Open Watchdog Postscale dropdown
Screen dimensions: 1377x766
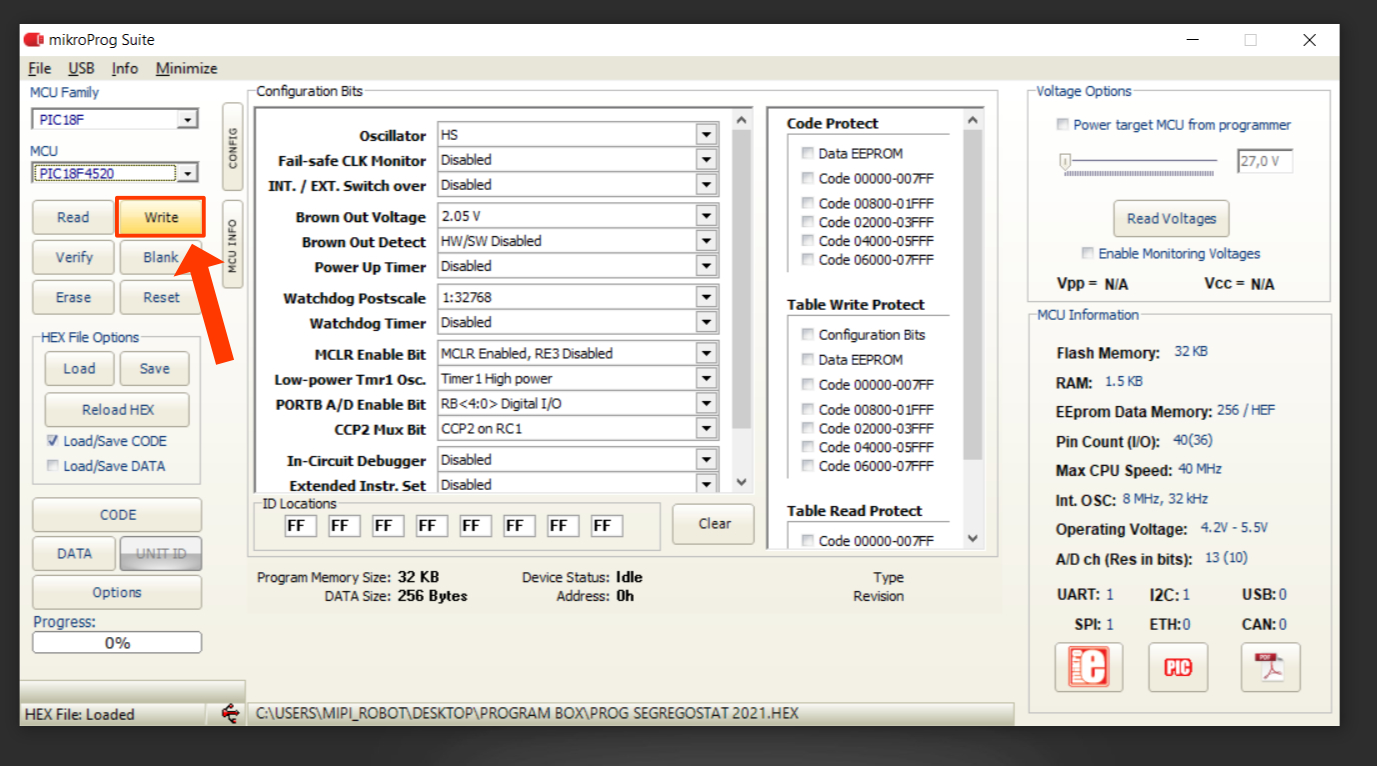pos(707,298)
